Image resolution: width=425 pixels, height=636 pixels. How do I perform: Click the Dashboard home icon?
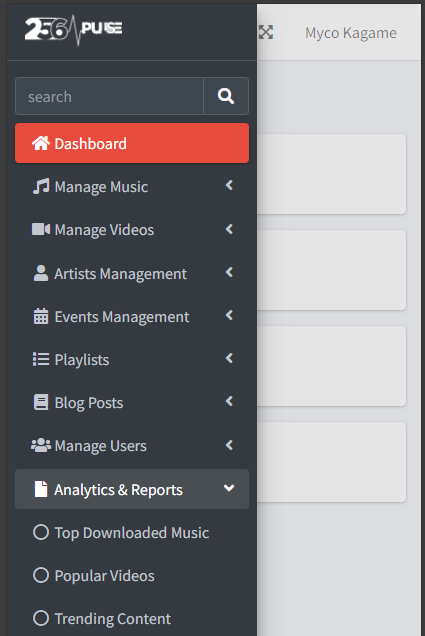coord(41,143)
